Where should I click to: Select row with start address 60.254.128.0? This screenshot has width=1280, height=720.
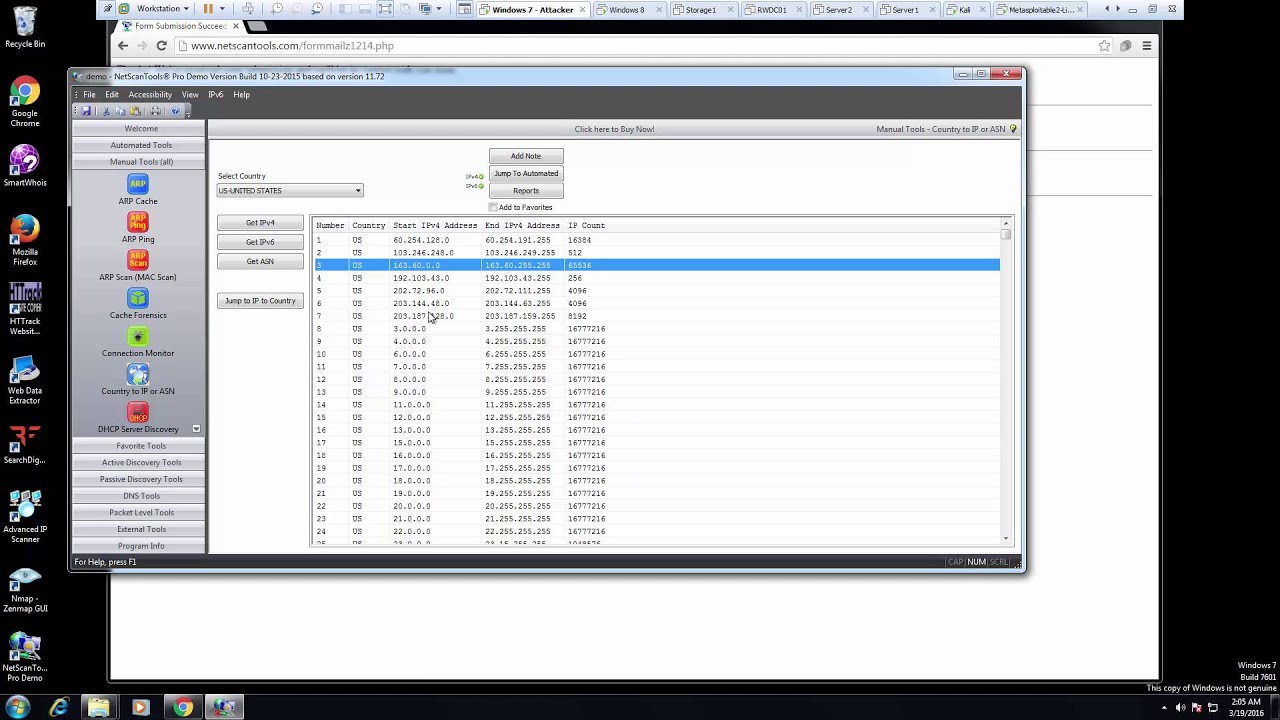[x=657, y=240]
